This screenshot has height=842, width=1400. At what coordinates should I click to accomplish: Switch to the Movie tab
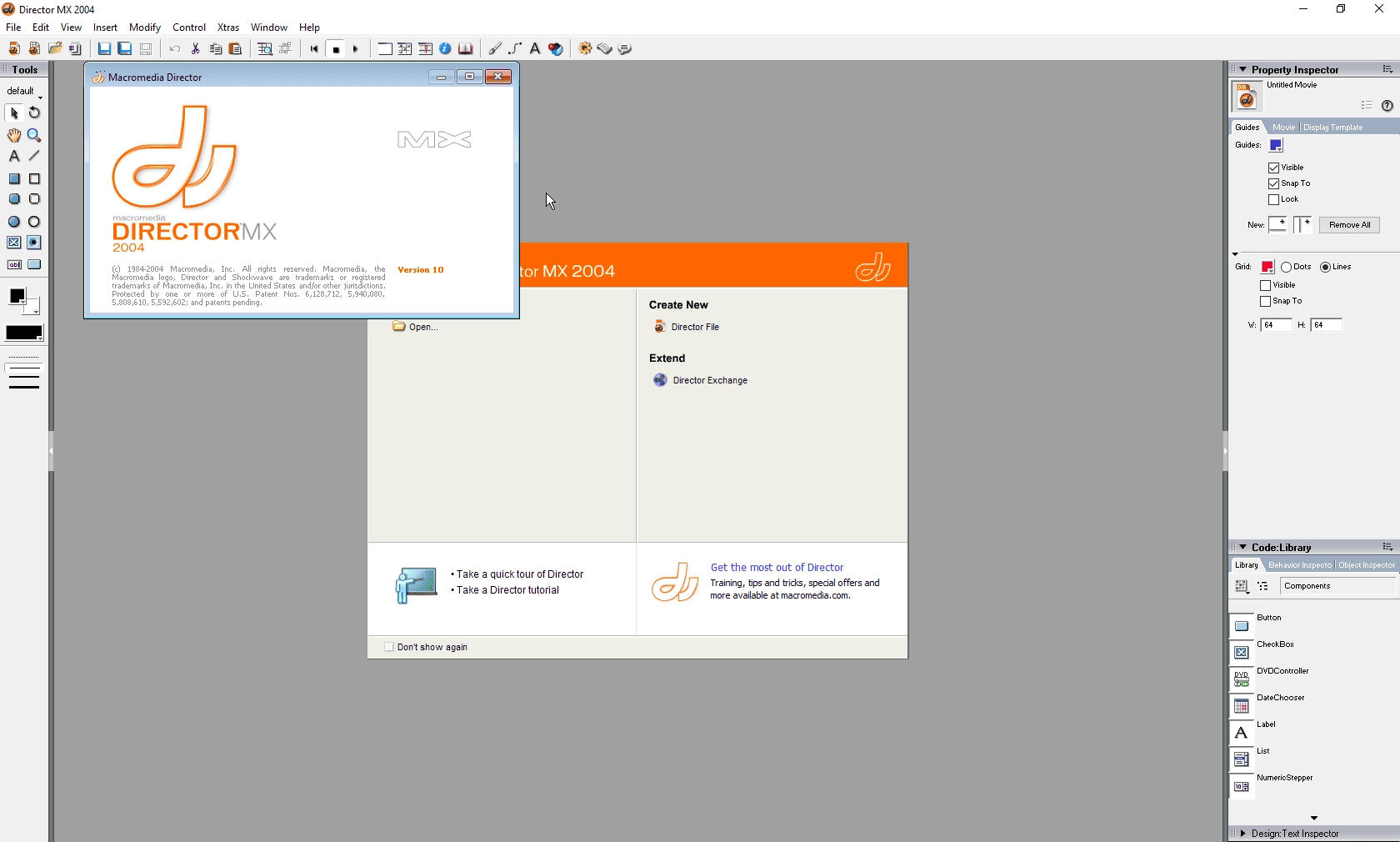click(1283, 128)
